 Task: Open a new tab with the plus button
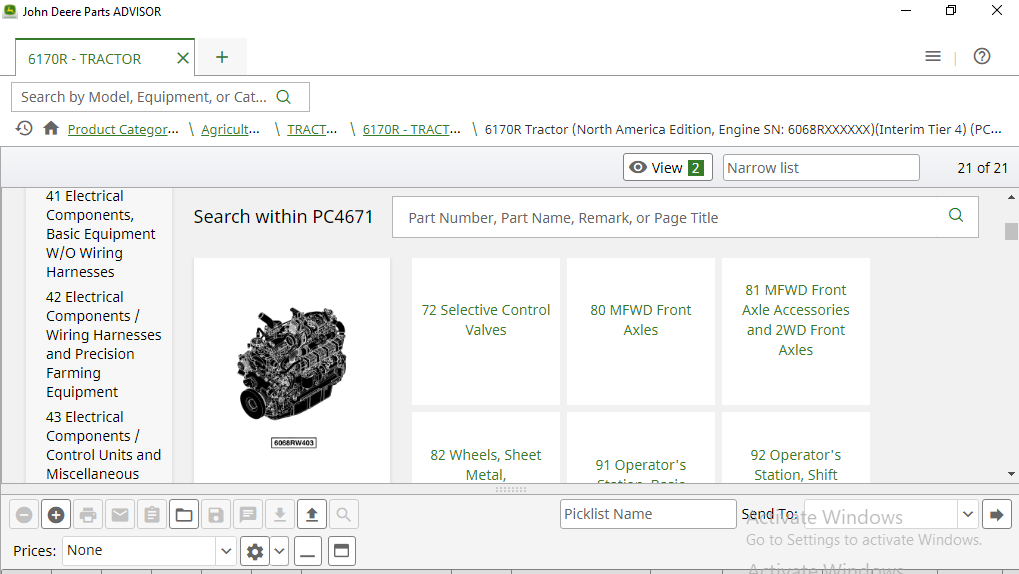pyautogui.click(x=222, y=57)
